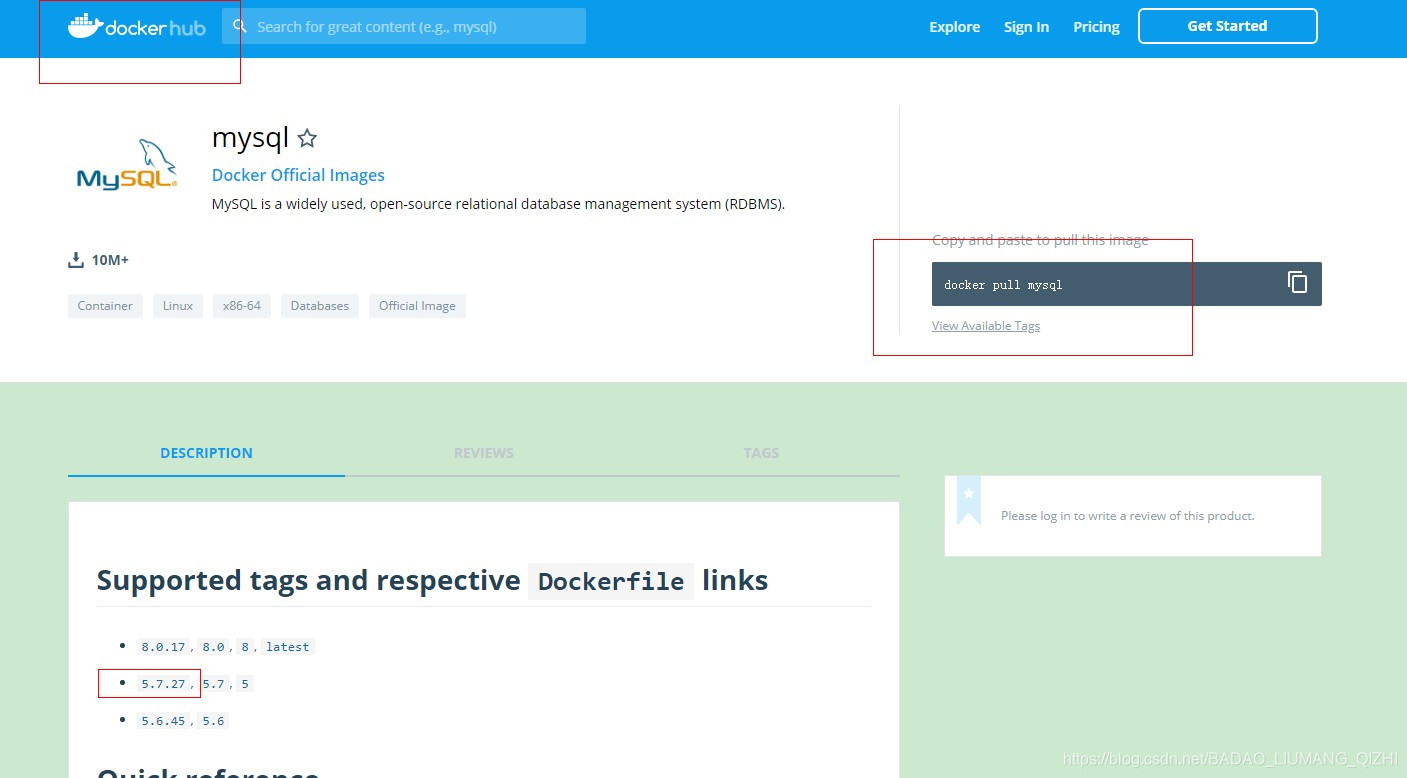Open Docker Hub home via logo
Image resolution: width=1407 pixels, height=778 pixels.
tap(137, 27)
